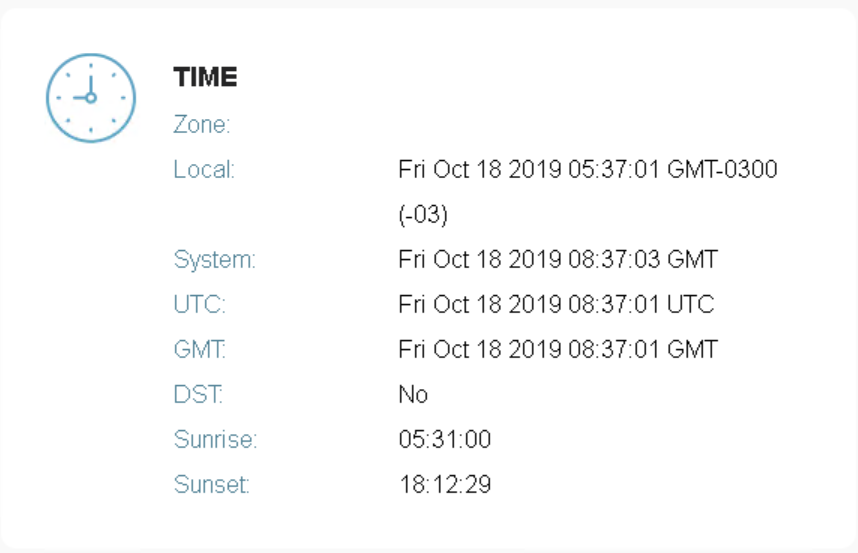The width and height of the screenshot is (858, 553).
Task: Select the DST label
Action: 198,395
